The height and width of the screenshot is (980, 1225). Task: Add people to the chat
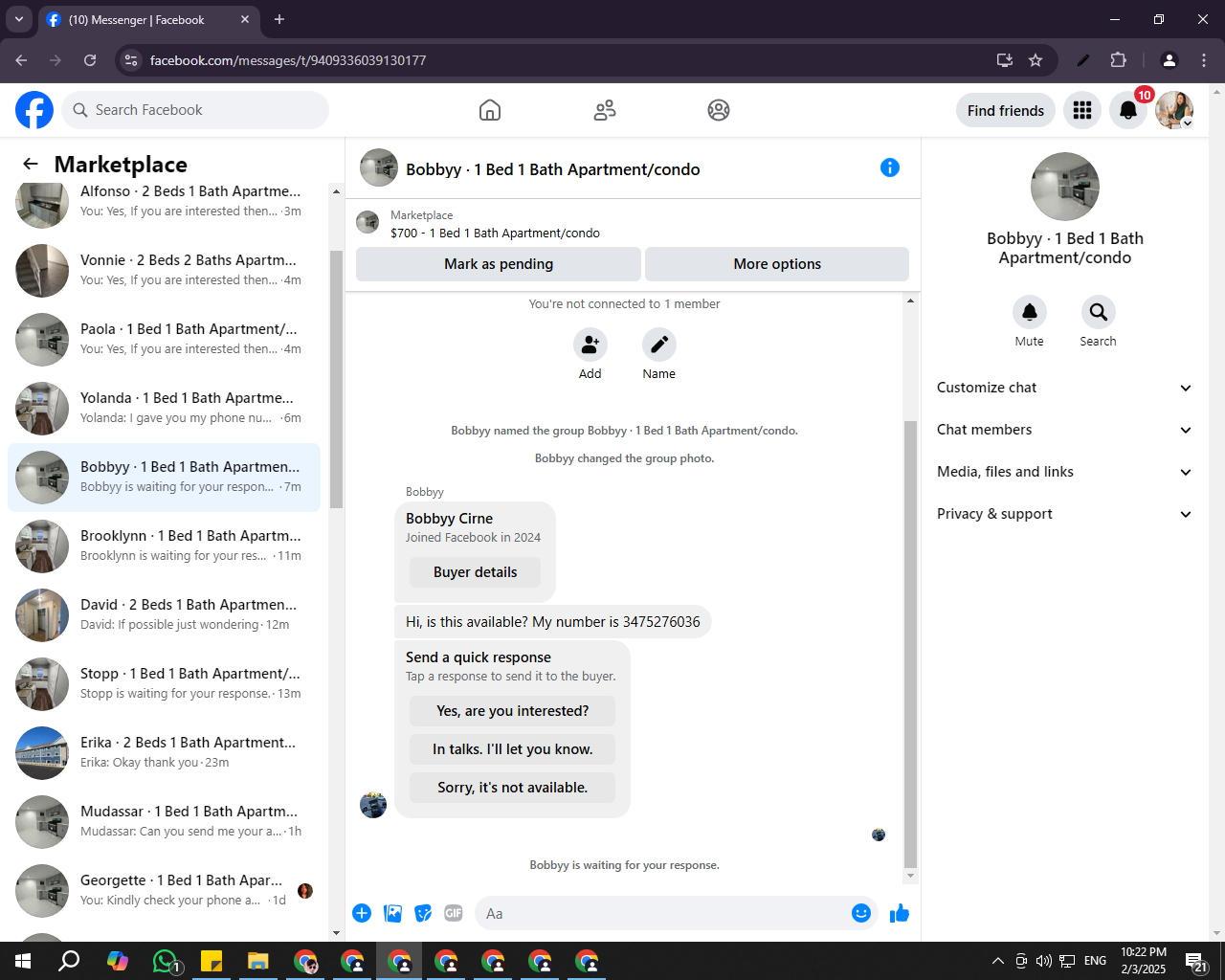(590, 345)
